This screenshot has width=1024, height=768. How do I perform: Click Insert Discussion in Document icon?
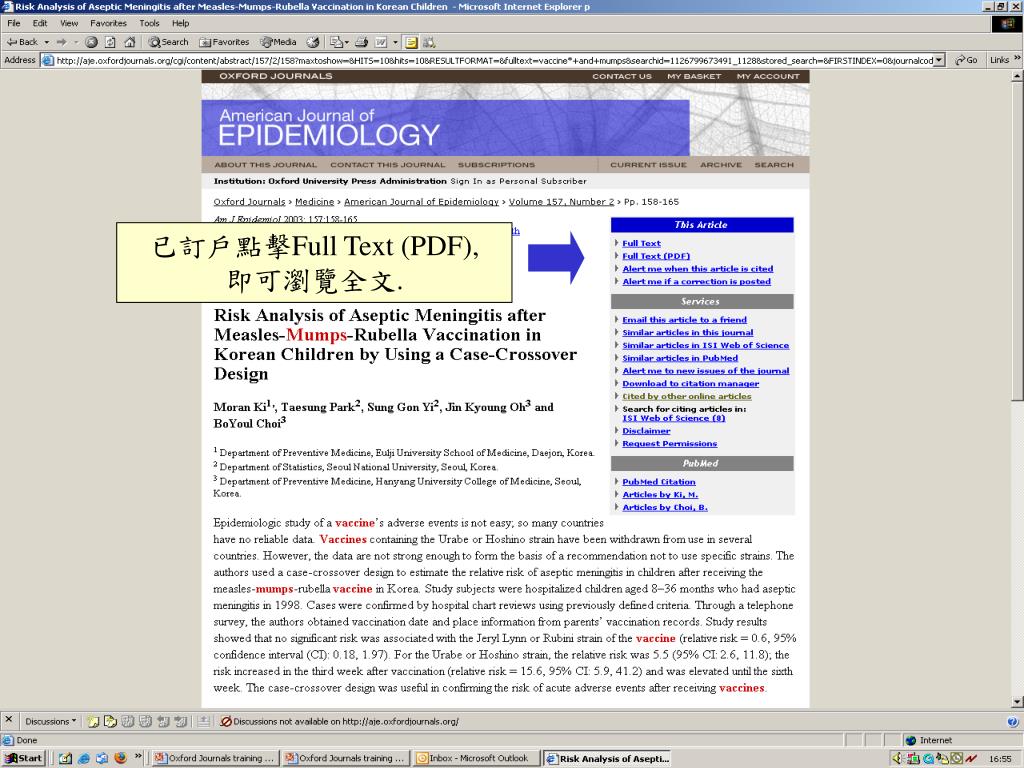[x=93, y=721]
